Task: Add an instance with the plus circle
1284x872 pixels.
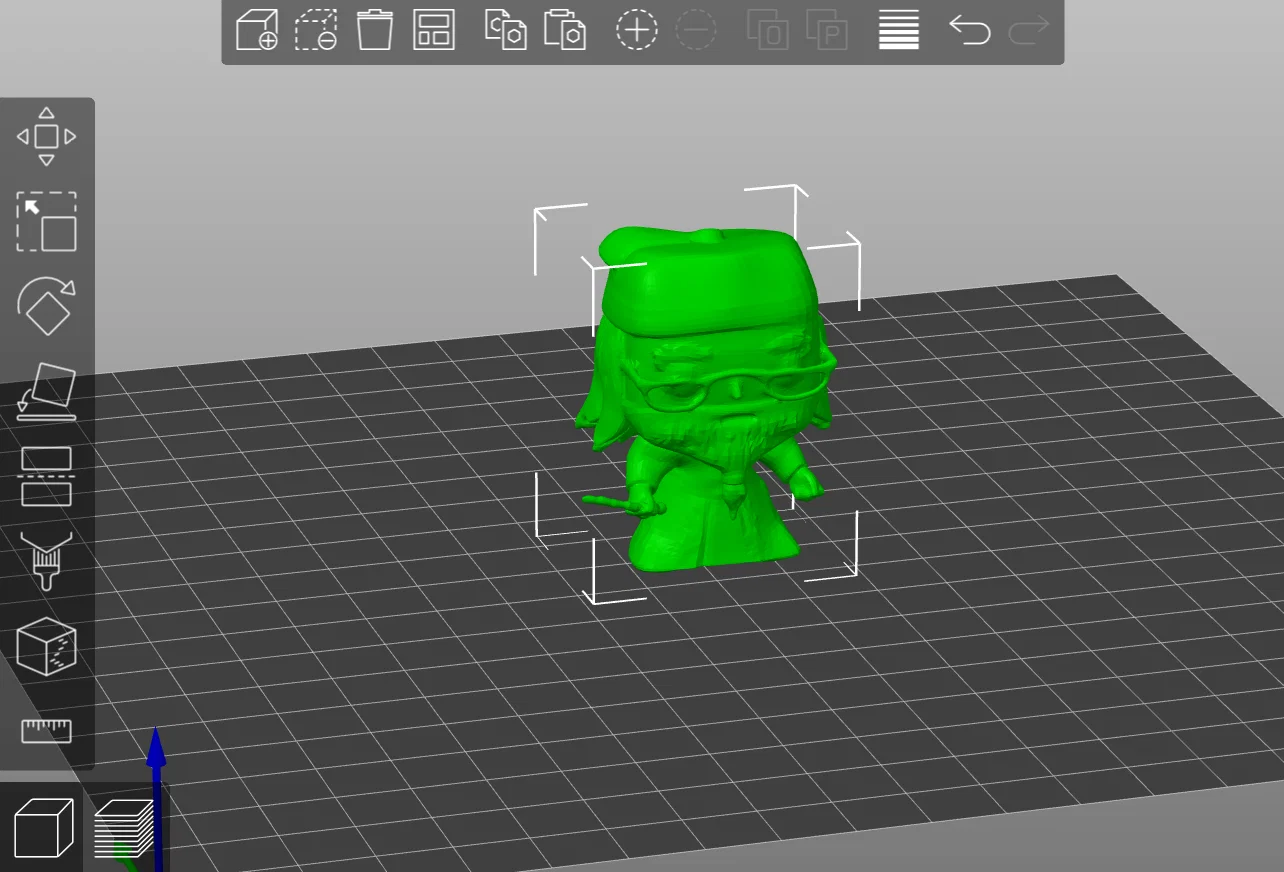Action: pyautogui.click(x=637, y=30)
